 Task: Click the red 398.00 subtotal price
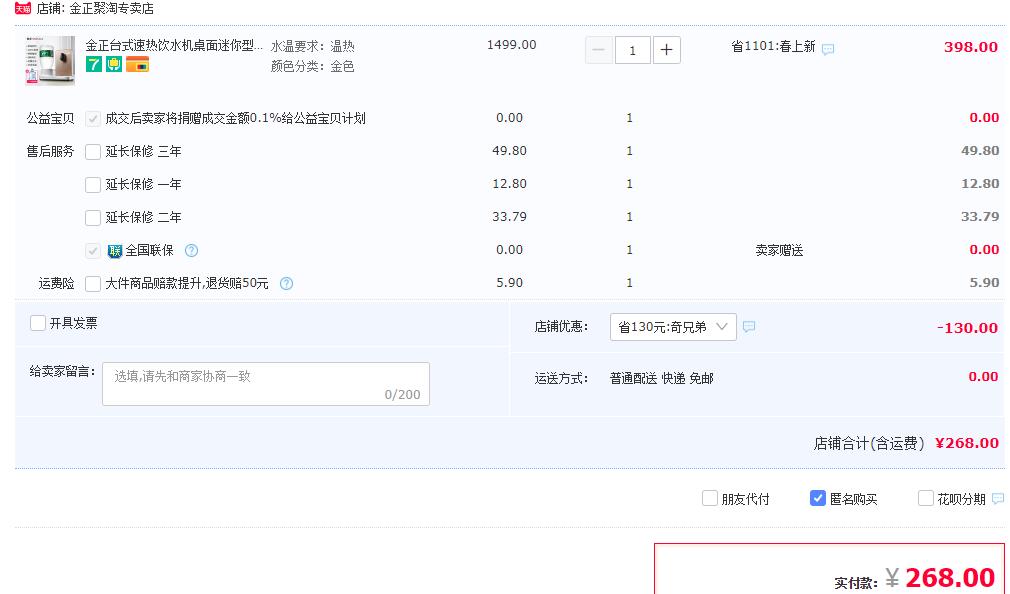(x=971, y=47)
